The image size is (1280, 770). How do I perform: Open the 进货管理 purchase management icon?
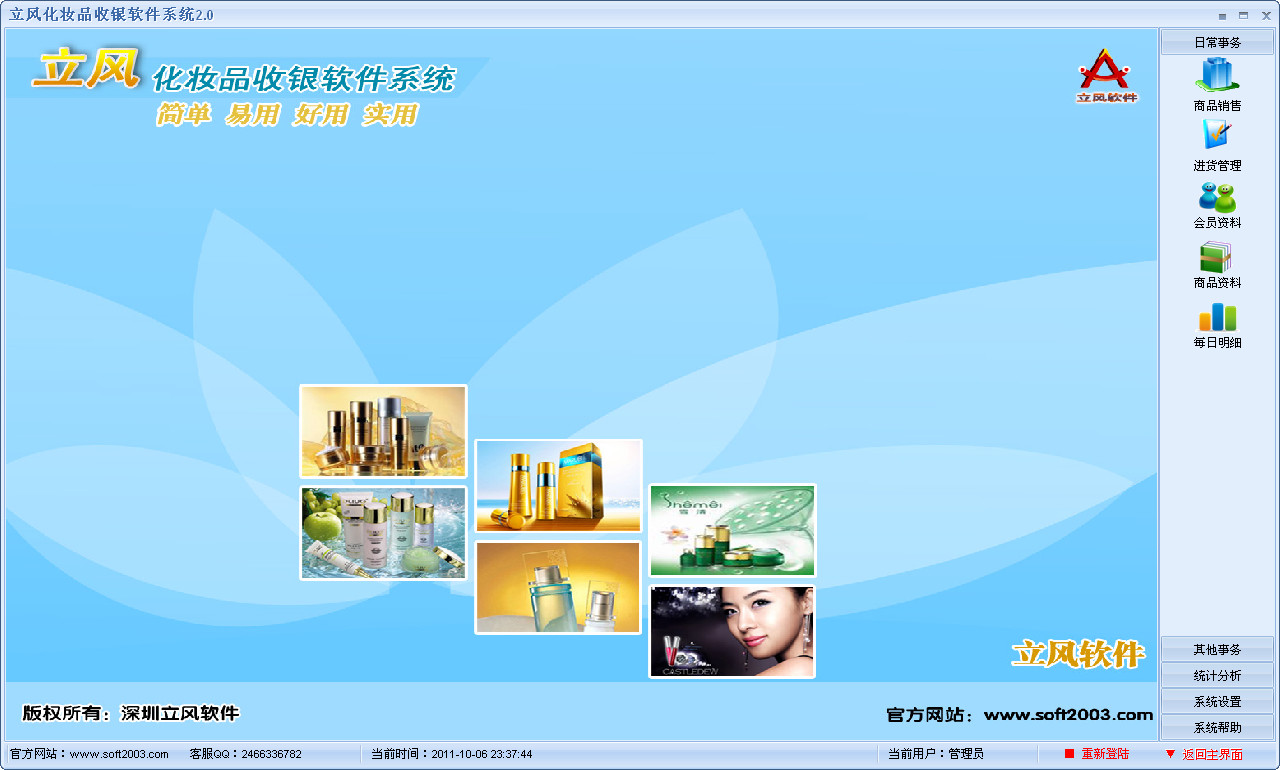(1217, 135)
